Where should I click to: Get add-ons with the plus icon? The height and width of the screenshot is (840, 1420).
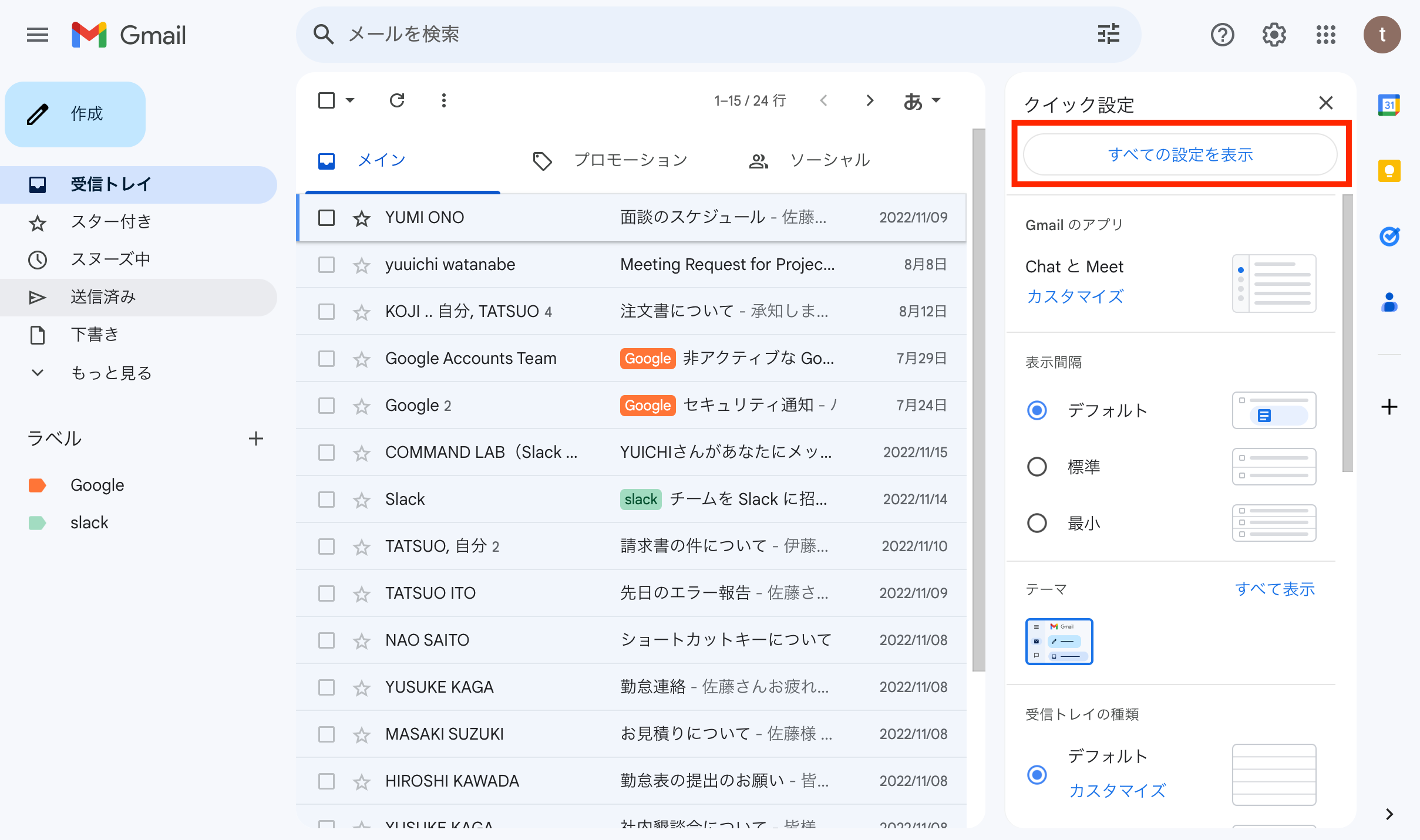point(1389,407)
